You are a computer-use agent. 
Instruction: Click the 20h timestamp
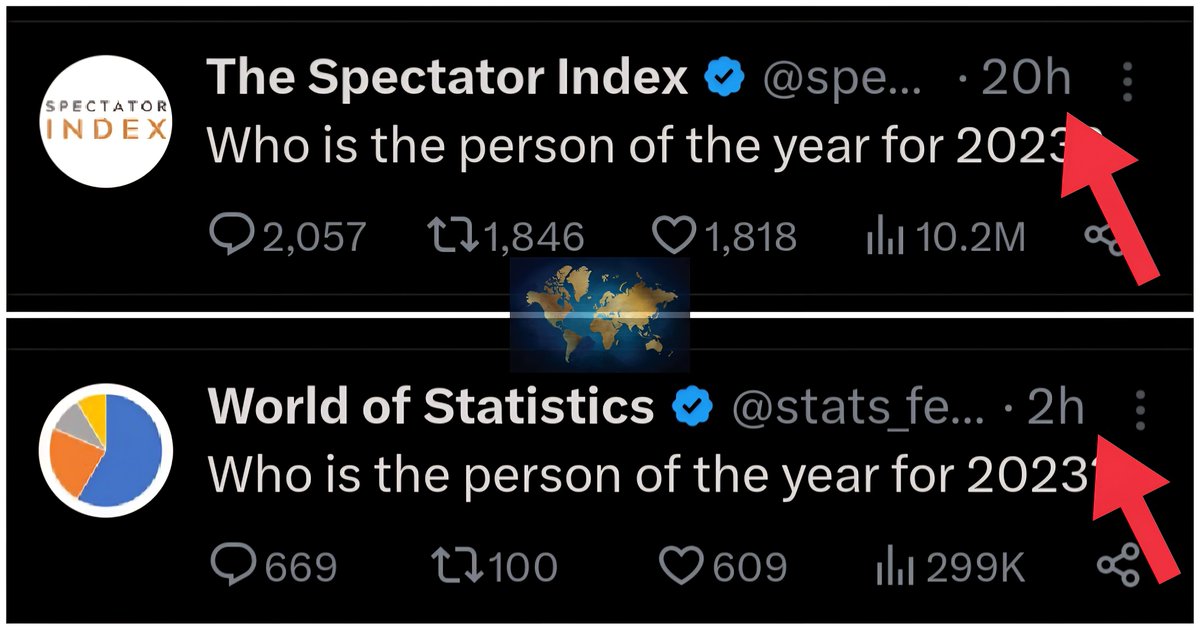1025,77
